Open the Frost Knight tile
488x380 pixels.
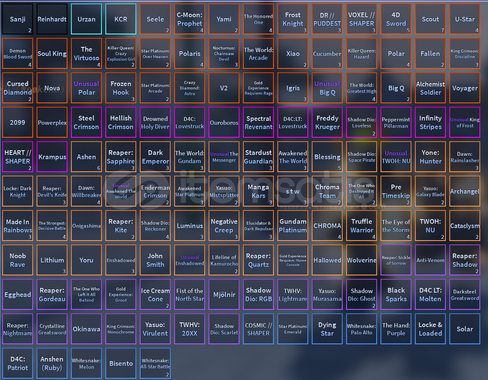point(293,19)
